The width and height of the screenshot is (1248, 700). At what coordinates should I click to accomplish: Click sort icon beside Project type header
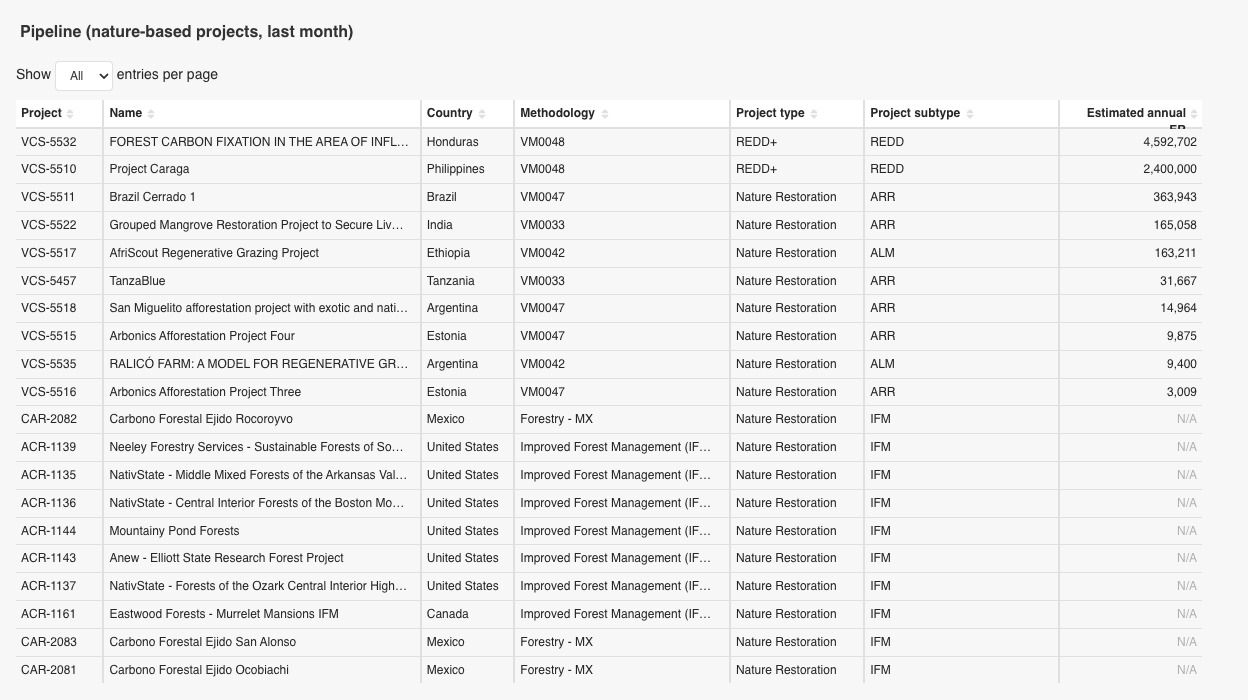point(814,114)
